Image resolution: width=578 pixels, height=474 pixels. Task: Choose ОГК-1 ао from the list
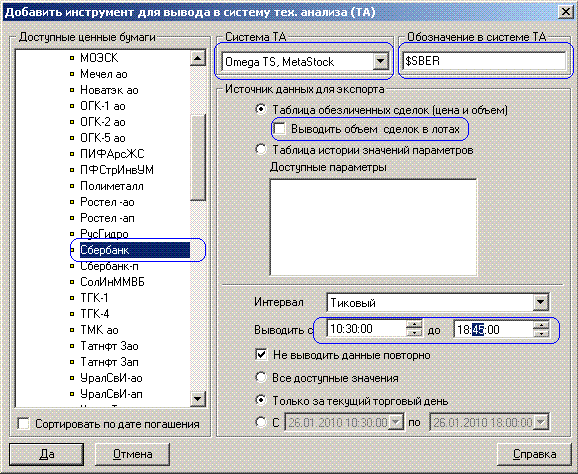(x=103, y=106)
